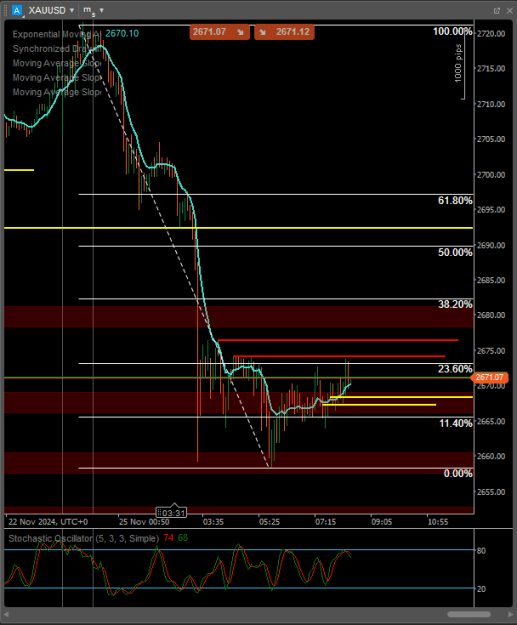Select the Synchronized Drawings indicator label
Image resolution: width=517 pixels, height=625 pixels.
[56, 49]
